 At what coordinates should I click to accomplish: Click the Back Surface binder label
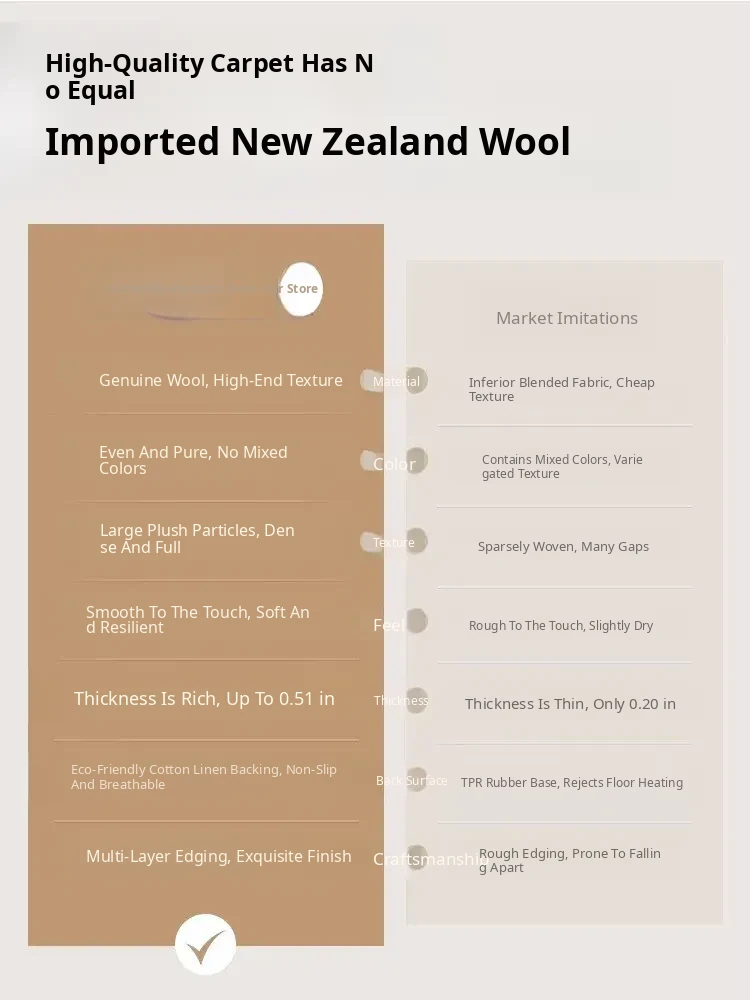click(411, 781)
